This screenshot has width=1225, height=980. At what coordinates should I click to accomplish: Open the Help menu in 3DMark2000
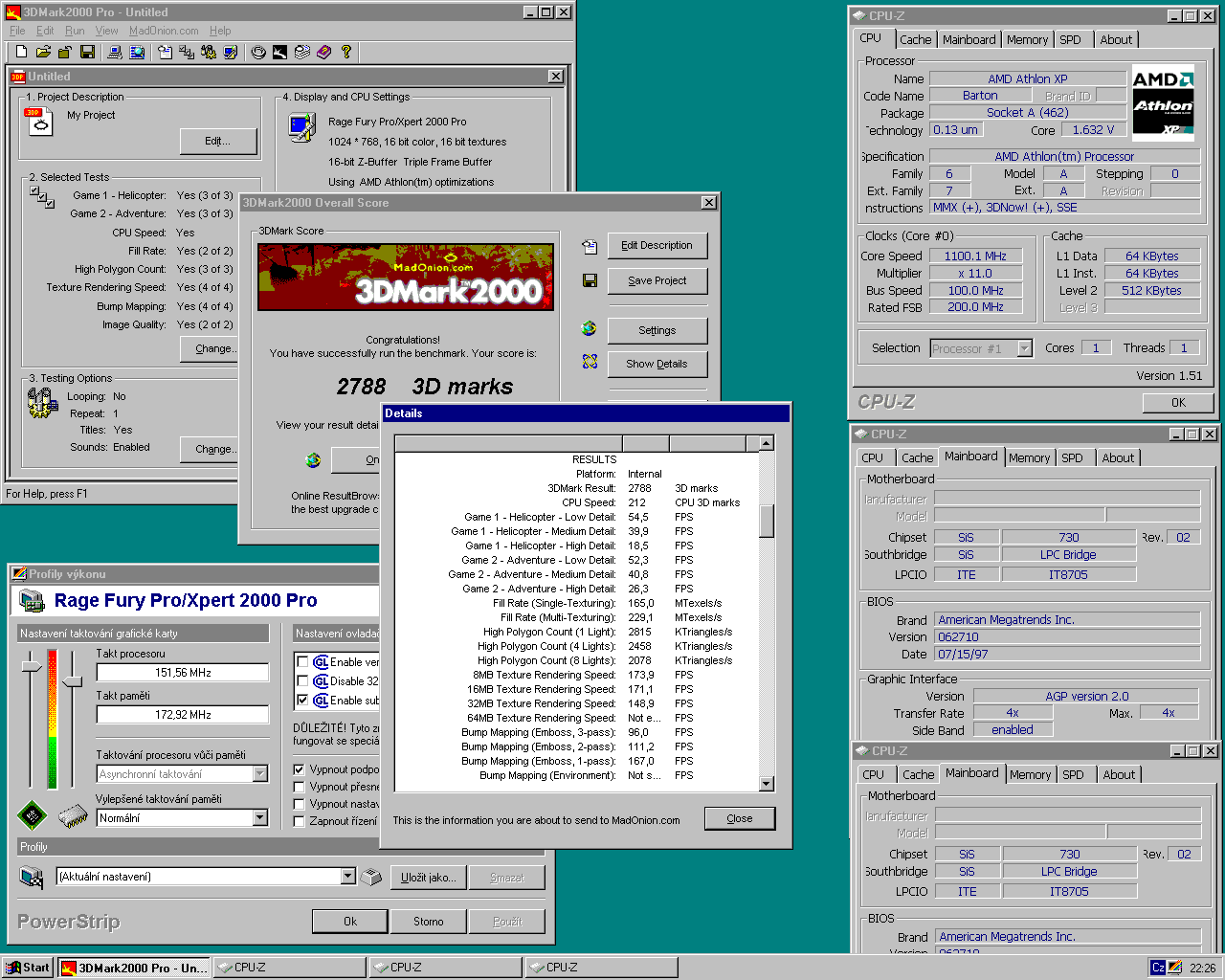click(220, 31)
